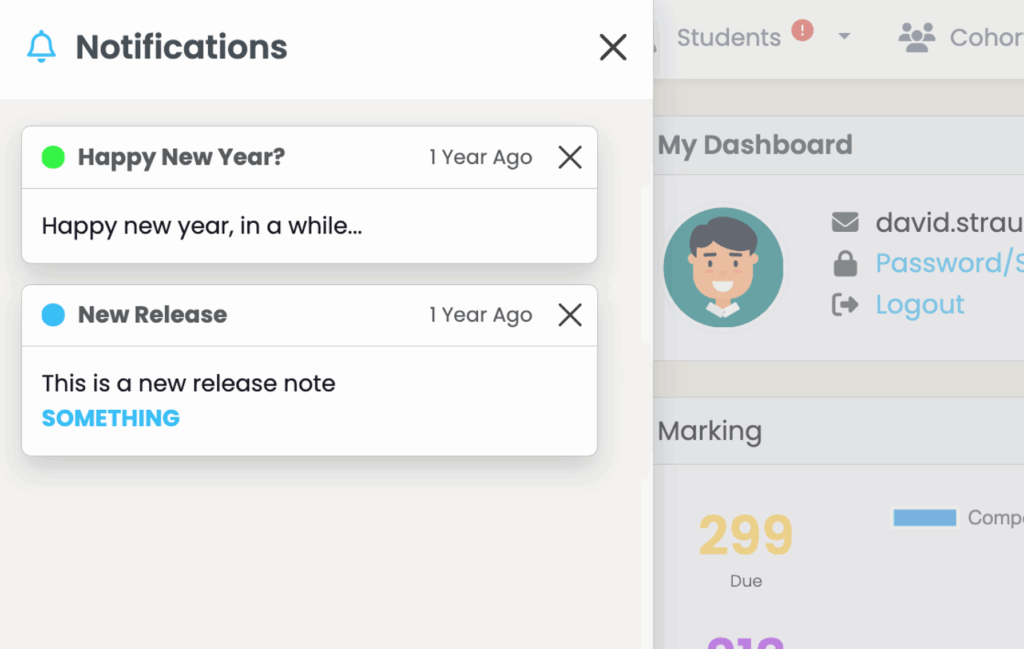Close the Notifications panel
The image size is (1024, 649).
(x=612, y=47)
